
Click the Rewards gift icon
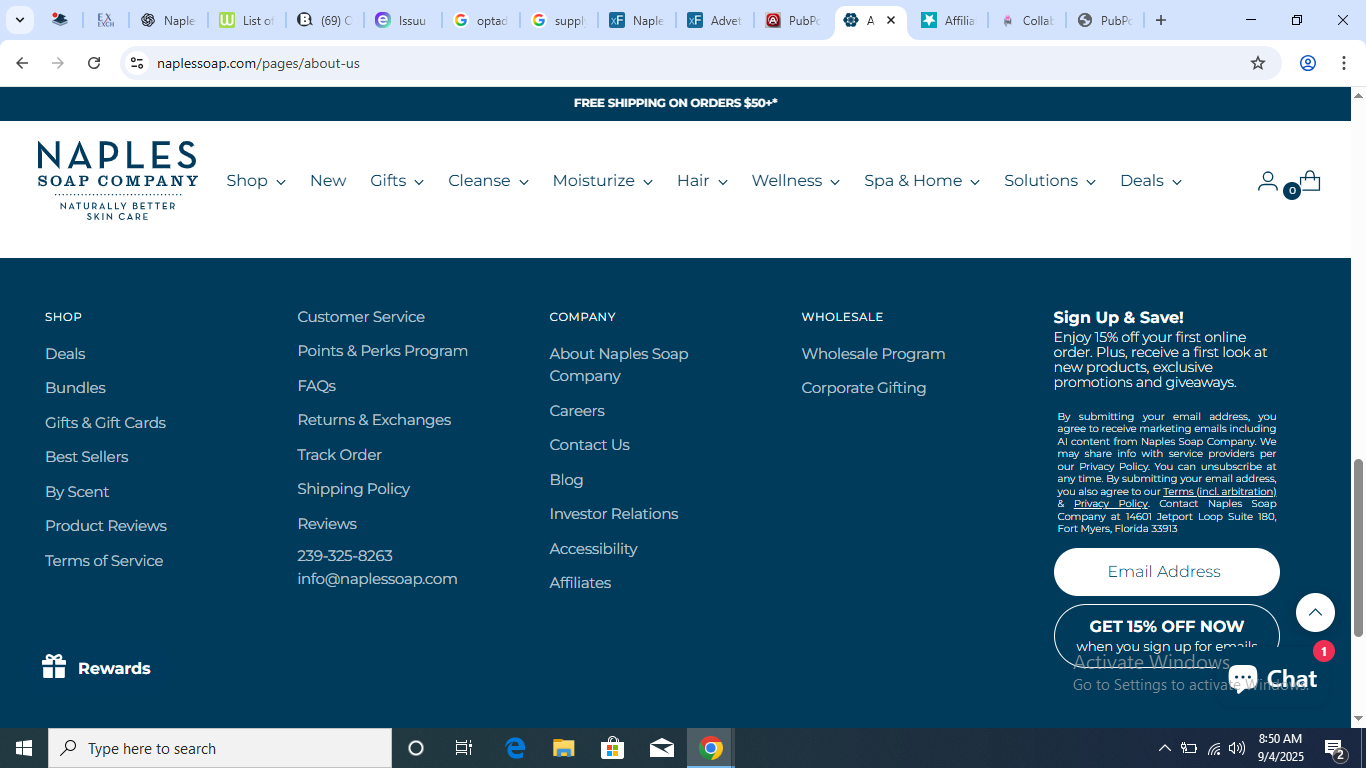(x=54, y=667)
